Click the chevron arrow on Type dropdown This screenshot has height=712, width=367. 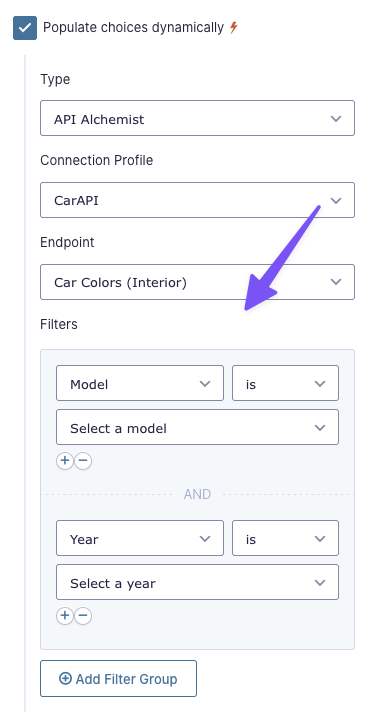click(x=336, y=119)
